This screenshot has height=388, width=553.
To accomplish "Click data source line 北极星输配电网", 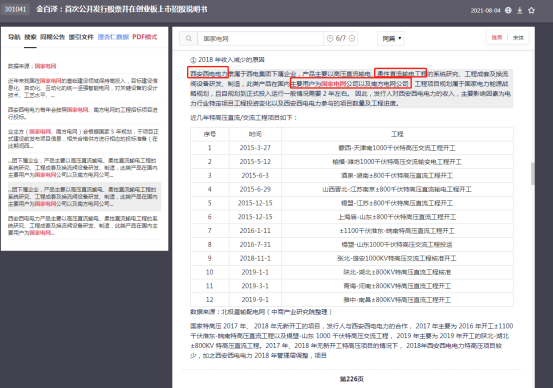I will click(261, 312).
